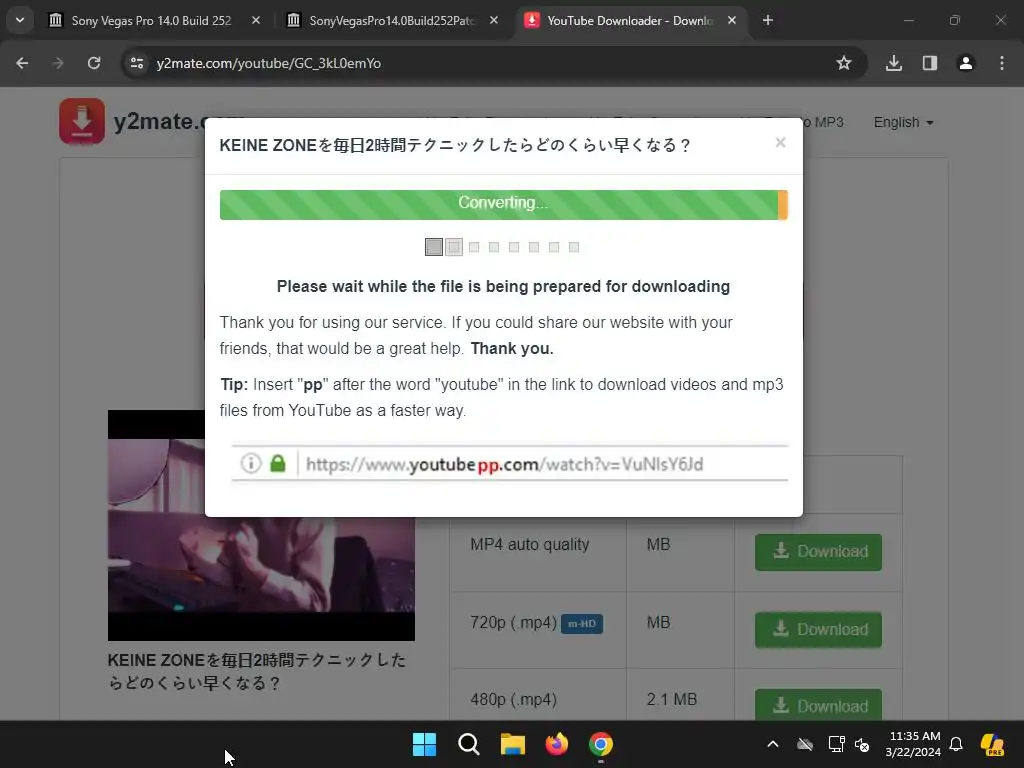Expand the hidden system tray icons chevron

tap(773, 744)
